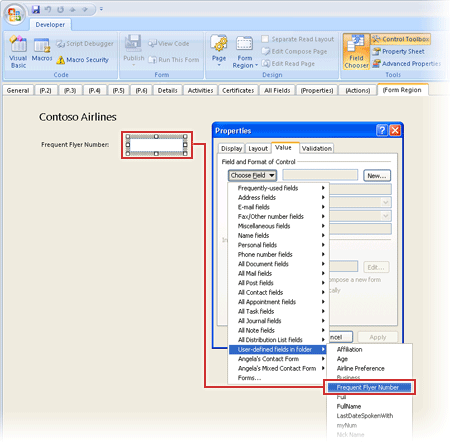Open the Visual Basic editor icon

pos(18,44)
